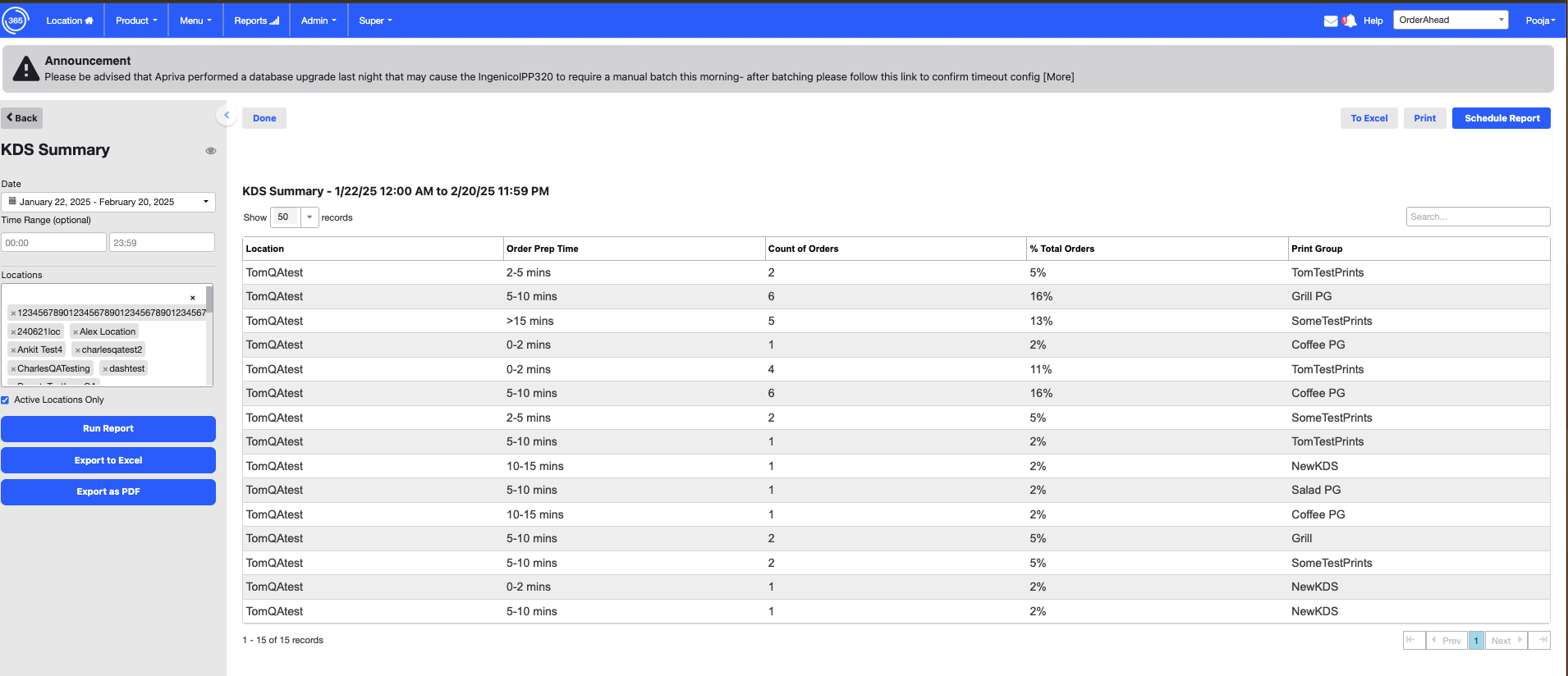1568x676 pixels.
Task: Open the notifications bell icon
Action: (x=1349, y=21)
